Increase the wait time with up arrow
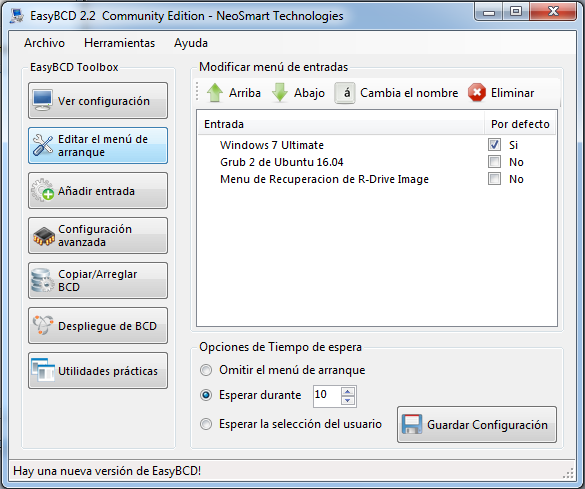Viewport: 585px width, 489px height. [x=348, y=391]
